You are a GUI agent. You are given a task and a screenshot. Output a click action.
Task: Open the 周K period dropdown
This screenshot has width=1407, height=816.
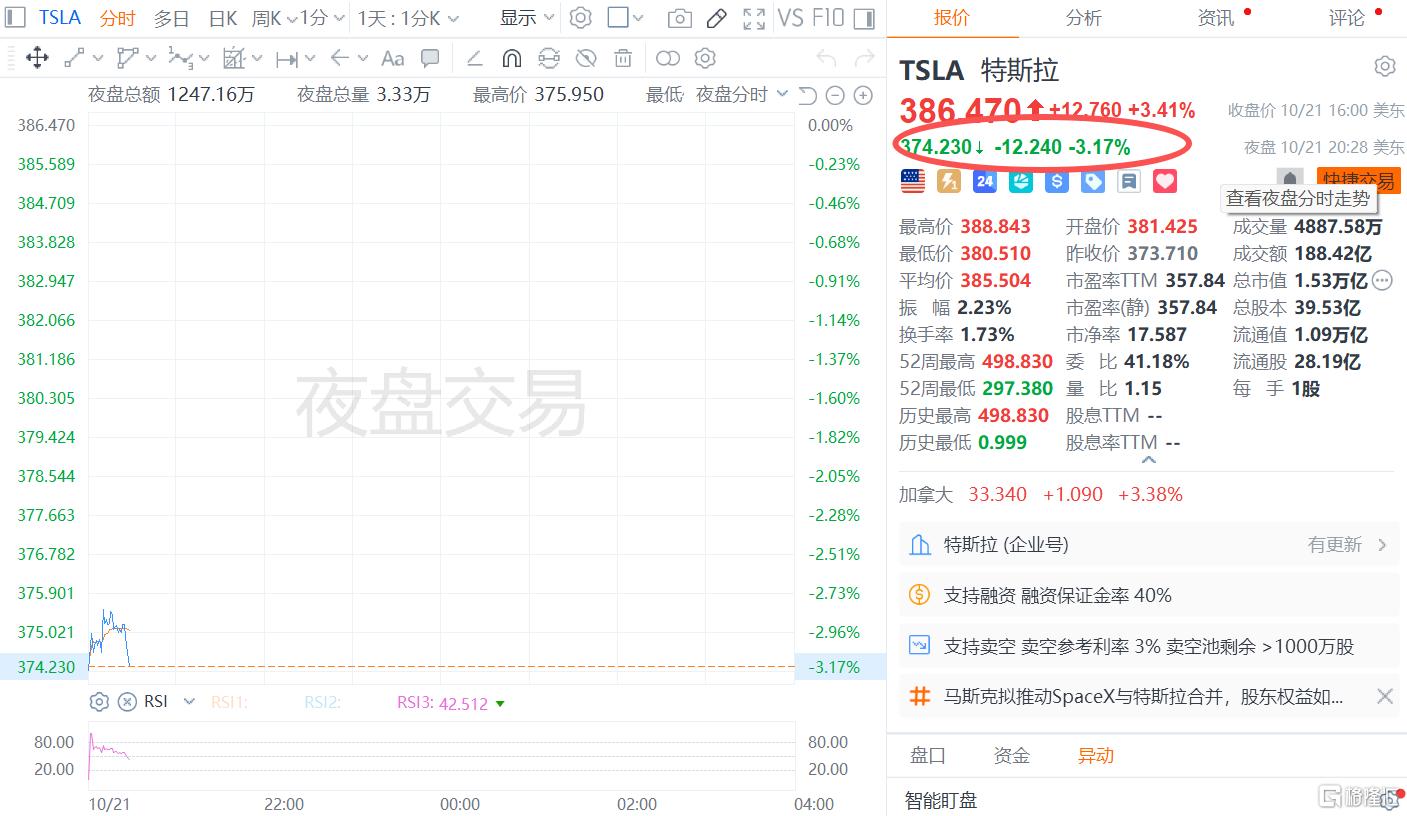coord(272,18)
